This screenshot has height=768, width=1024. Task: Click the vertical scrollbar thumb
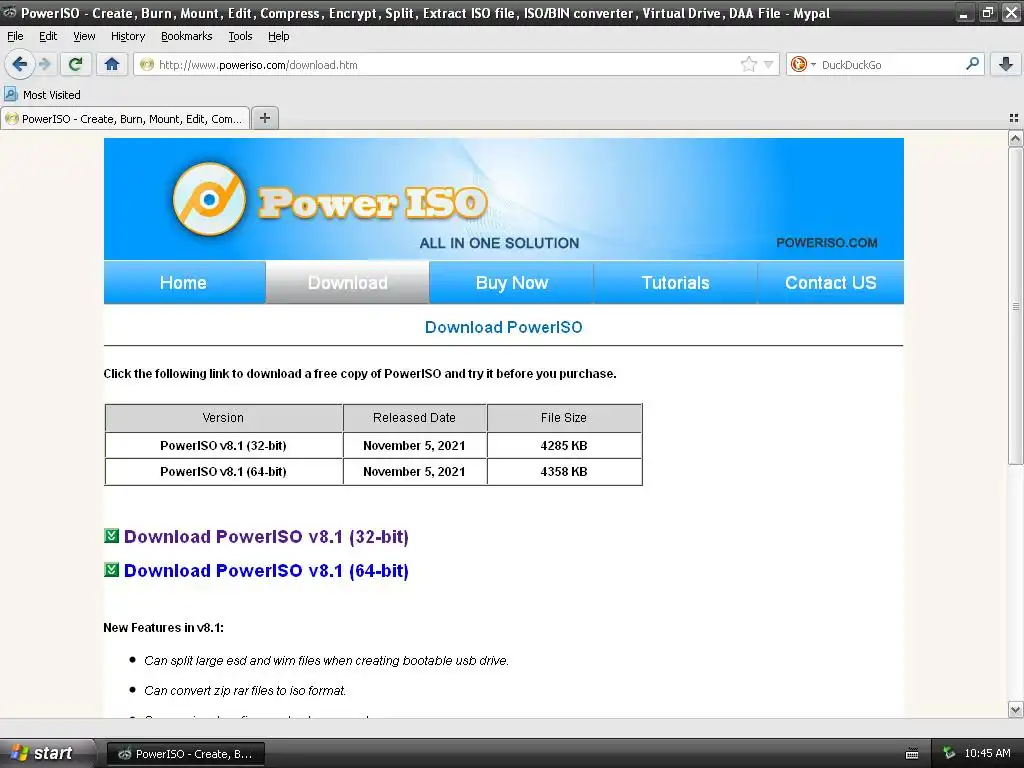pyautogui.click(x=1015, y=306)
